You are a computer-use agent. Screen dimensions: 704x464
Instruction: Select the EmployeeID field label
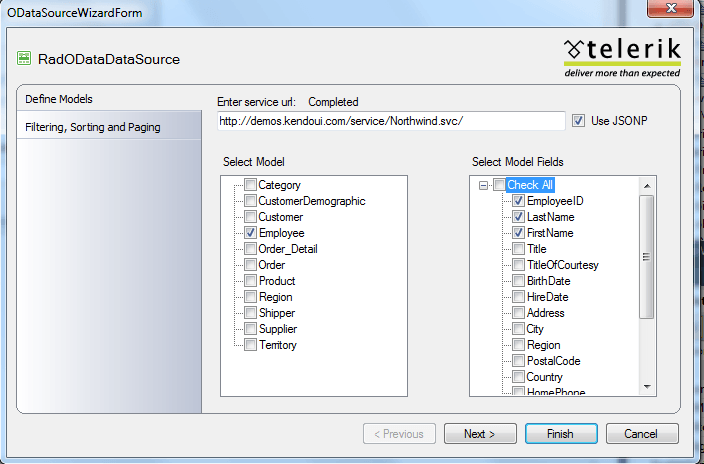click(555, 201)
